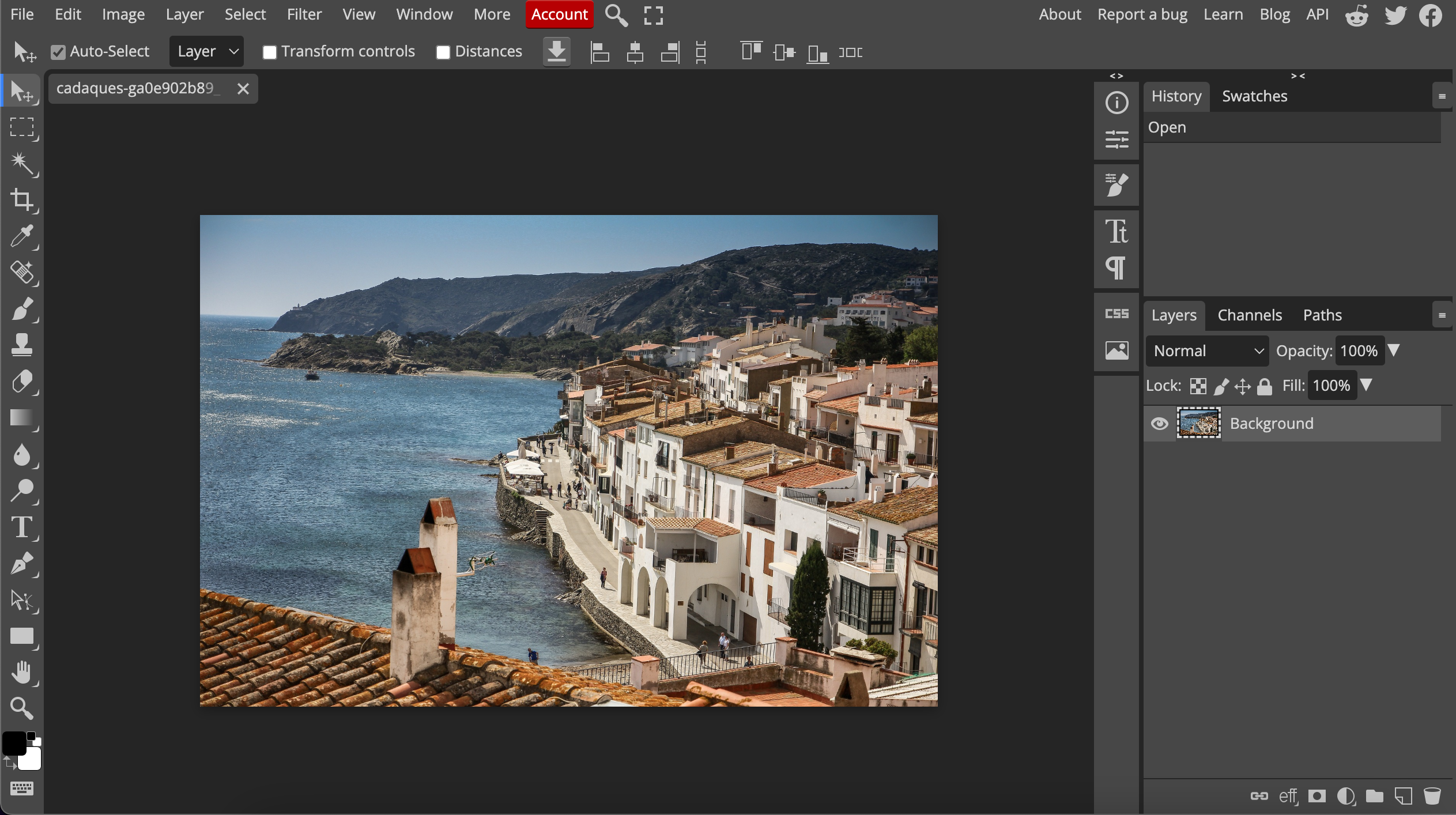This screenshot has height=815, width=1456.
Task: Create new layer icon in the Layers panel
Action: 1403,796
